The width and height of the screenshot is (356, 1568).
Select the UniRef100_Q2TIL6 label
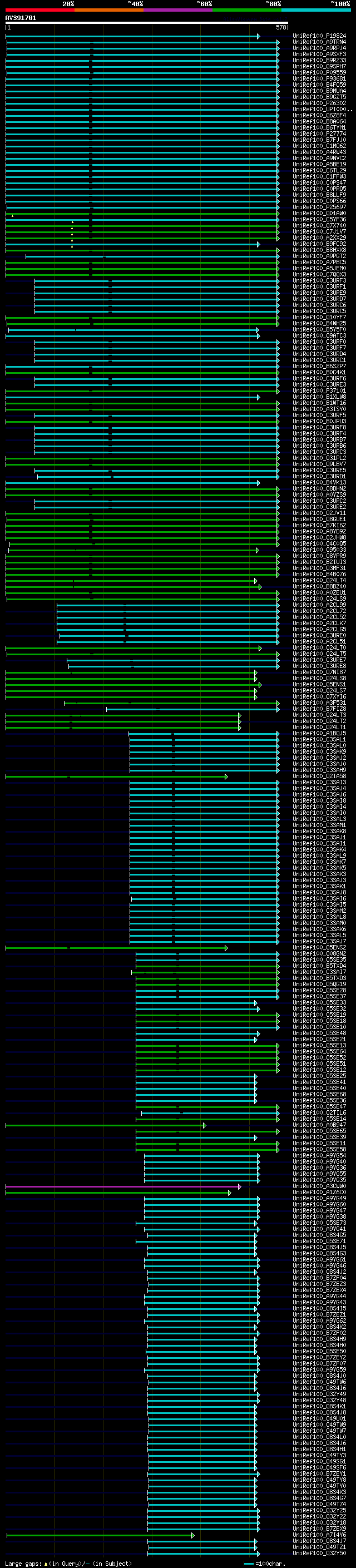click(319, 1114)
